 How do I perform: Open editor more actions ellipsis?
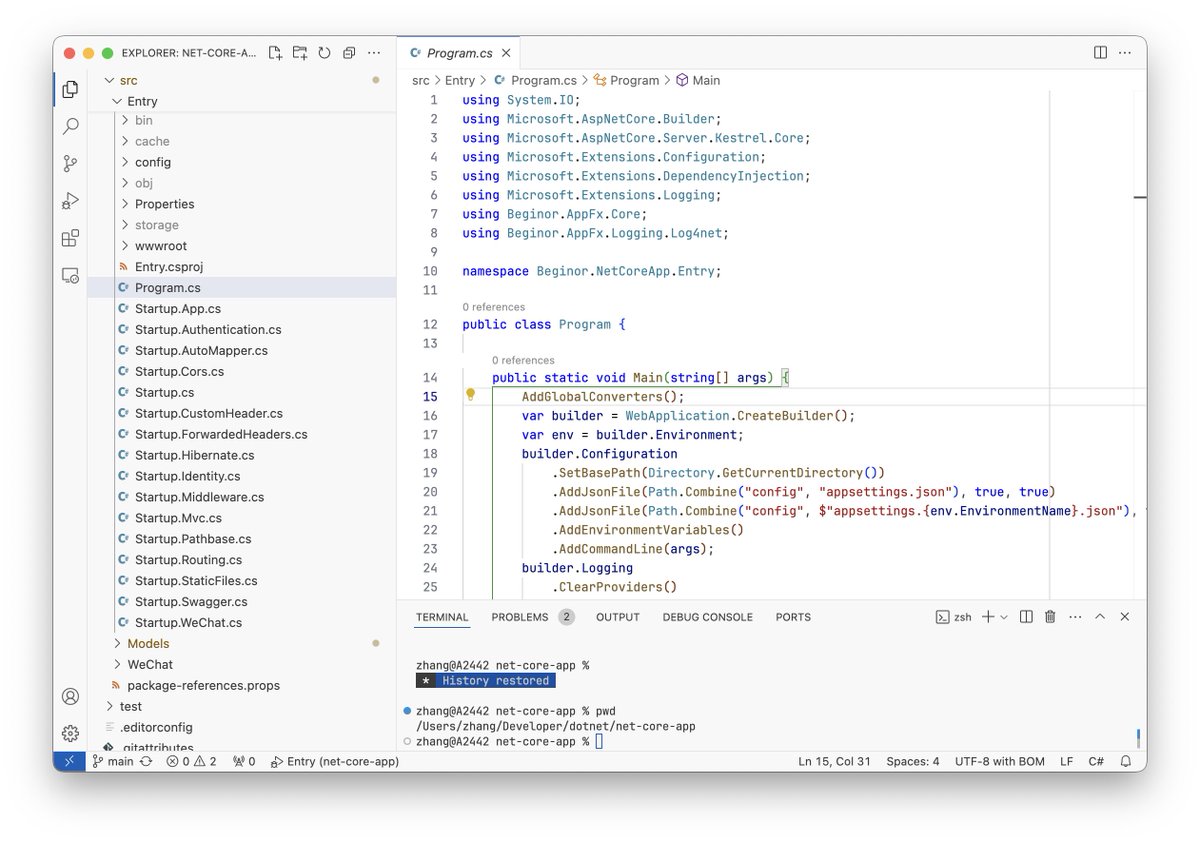point(1126,53)
